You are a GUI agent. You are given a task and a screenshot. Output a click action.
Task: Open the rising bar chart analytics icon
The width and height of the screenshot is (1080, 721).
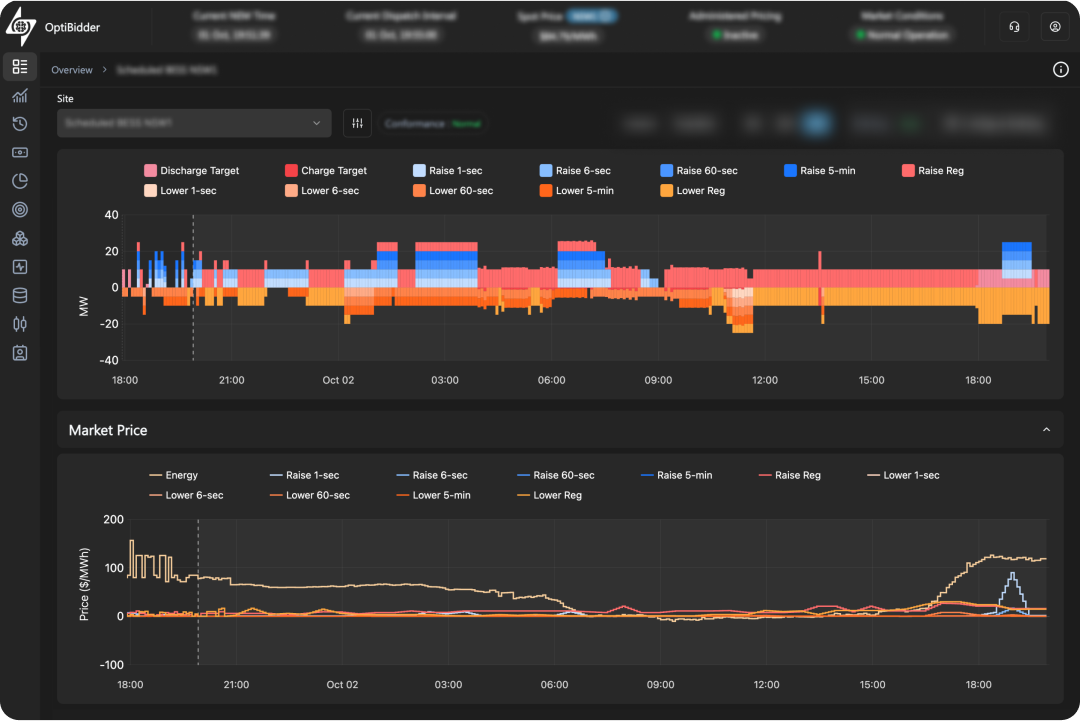pyautogui.click(x=20, y=96)
